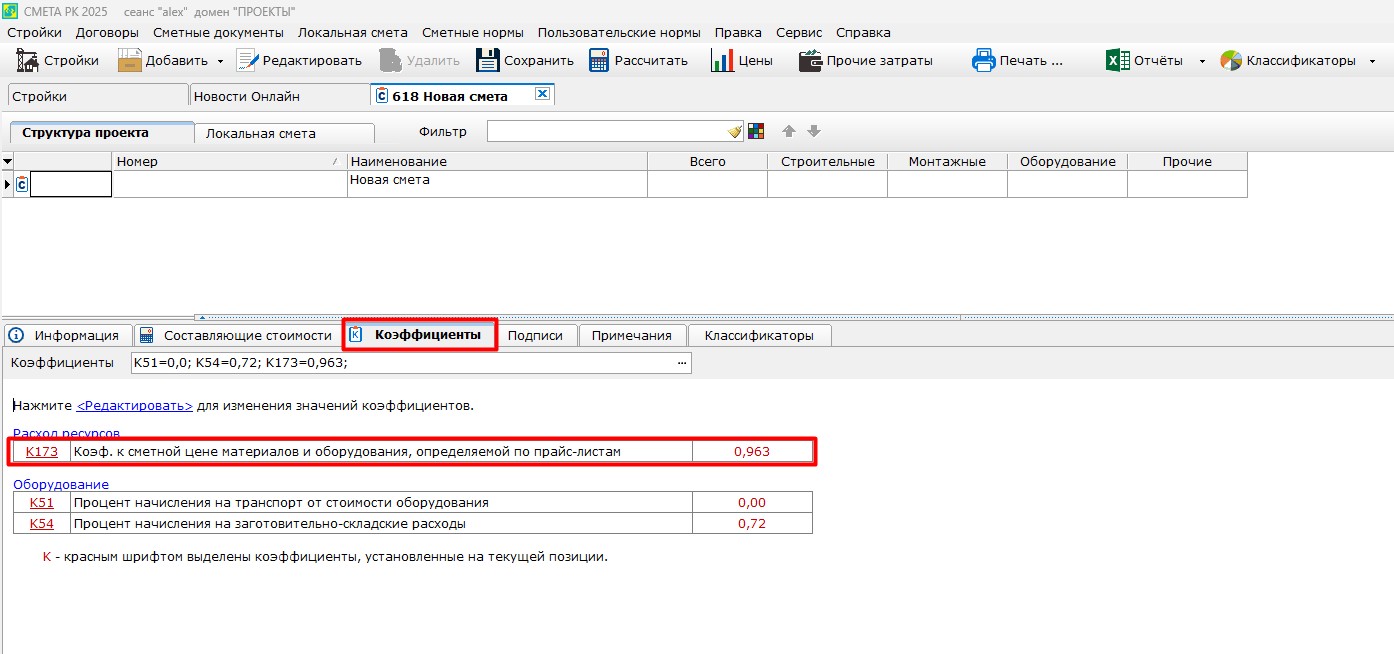Click the Печать printer icon
This screenshot has height=654, width=1394.
coord(984,60)
